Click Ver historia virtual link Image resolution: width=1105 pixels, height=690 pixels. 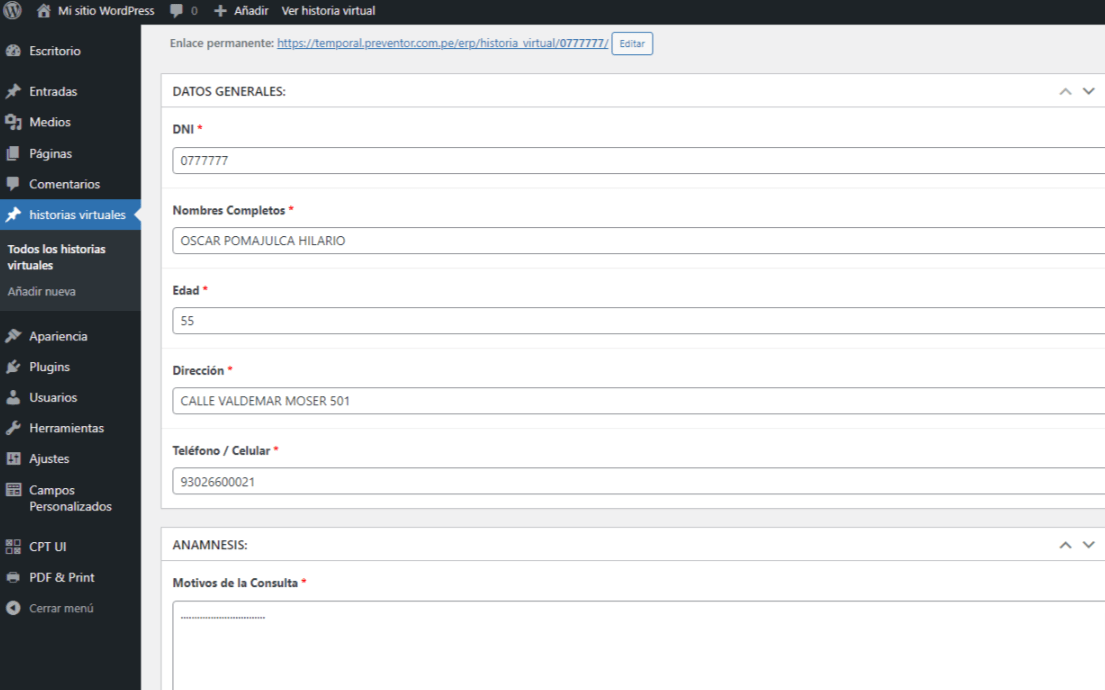coord(328,11)
